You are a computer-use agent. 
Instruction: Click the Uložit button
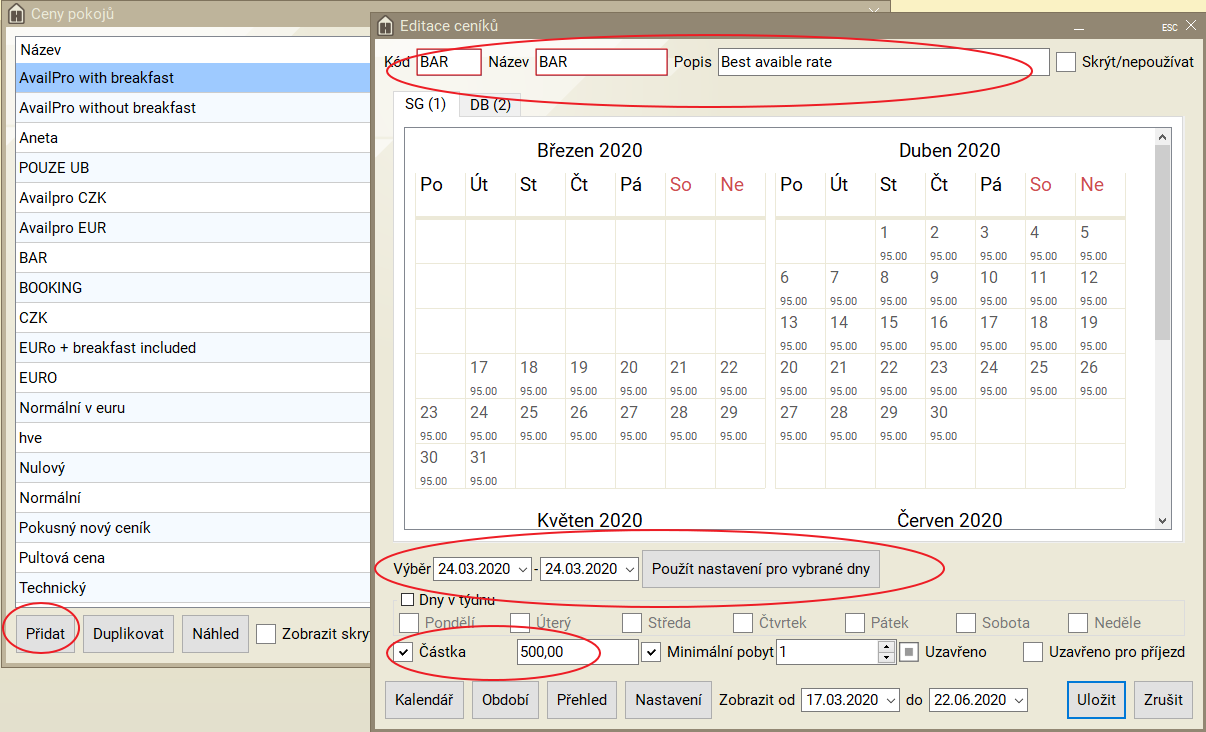pos(1096,700)
